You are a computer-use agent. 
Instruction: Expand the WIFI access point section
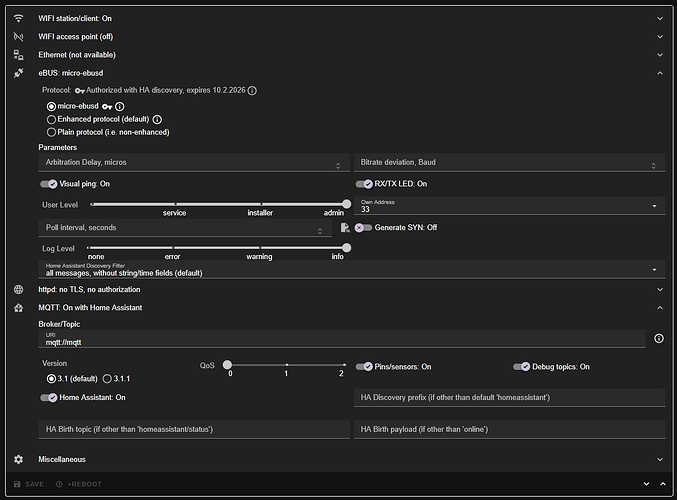coord(659,36)
